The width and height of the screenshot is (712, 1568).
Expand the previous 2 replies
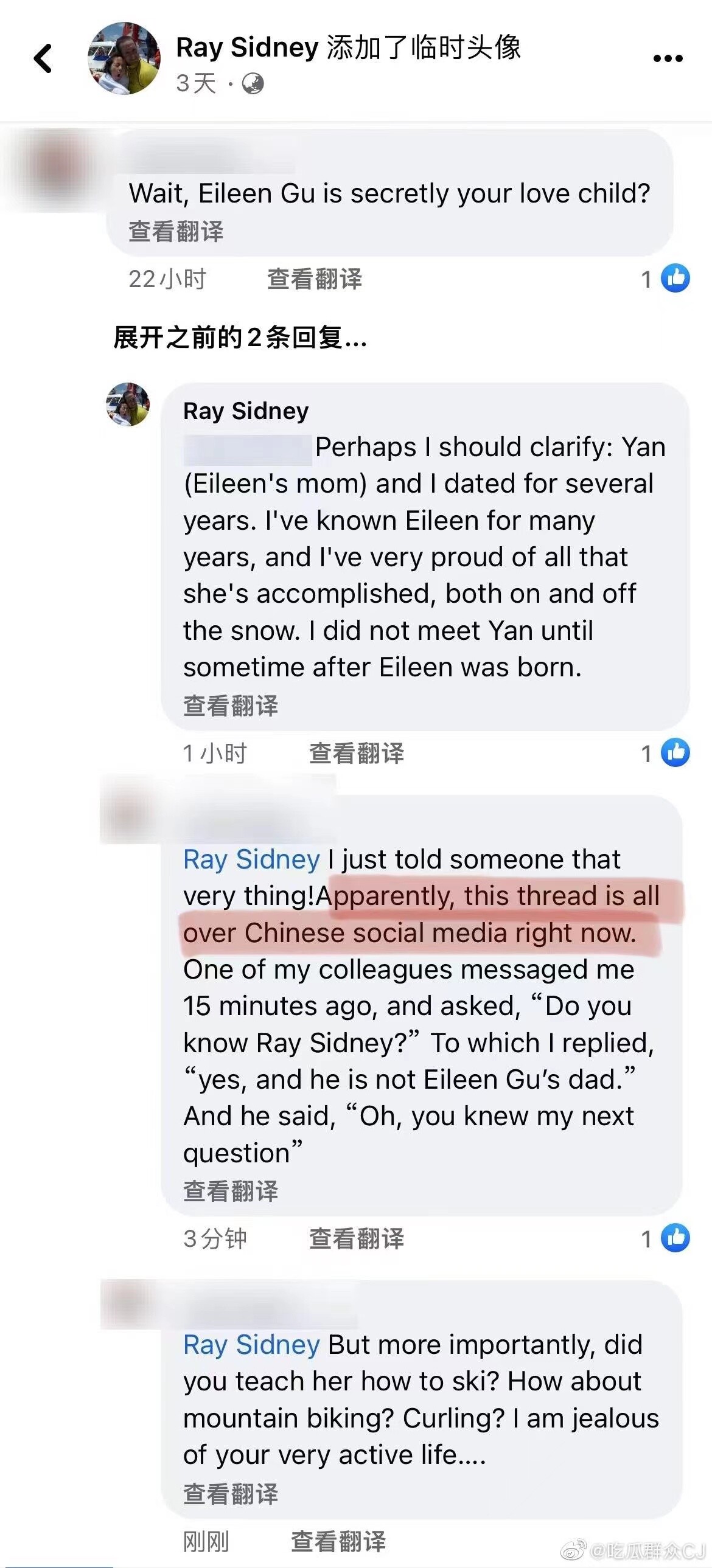pyautogui.click(x=240, y=337)
